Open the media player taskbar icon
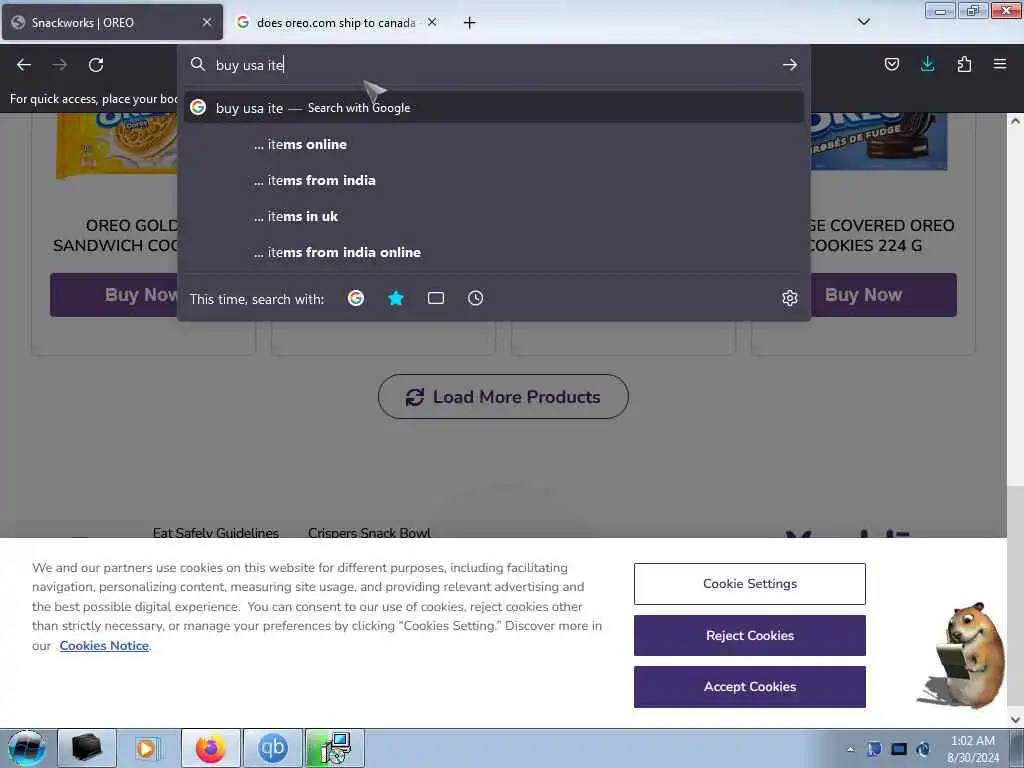The image size is (1024, 768). click(x=148, y=748)
